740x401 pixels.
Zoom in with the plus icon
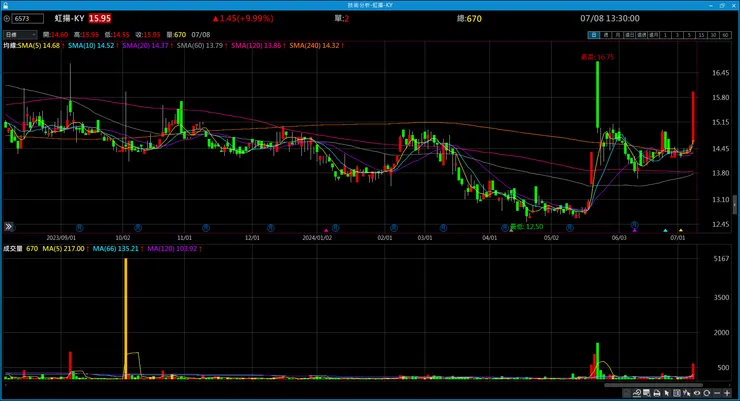[x=727, y=393]
